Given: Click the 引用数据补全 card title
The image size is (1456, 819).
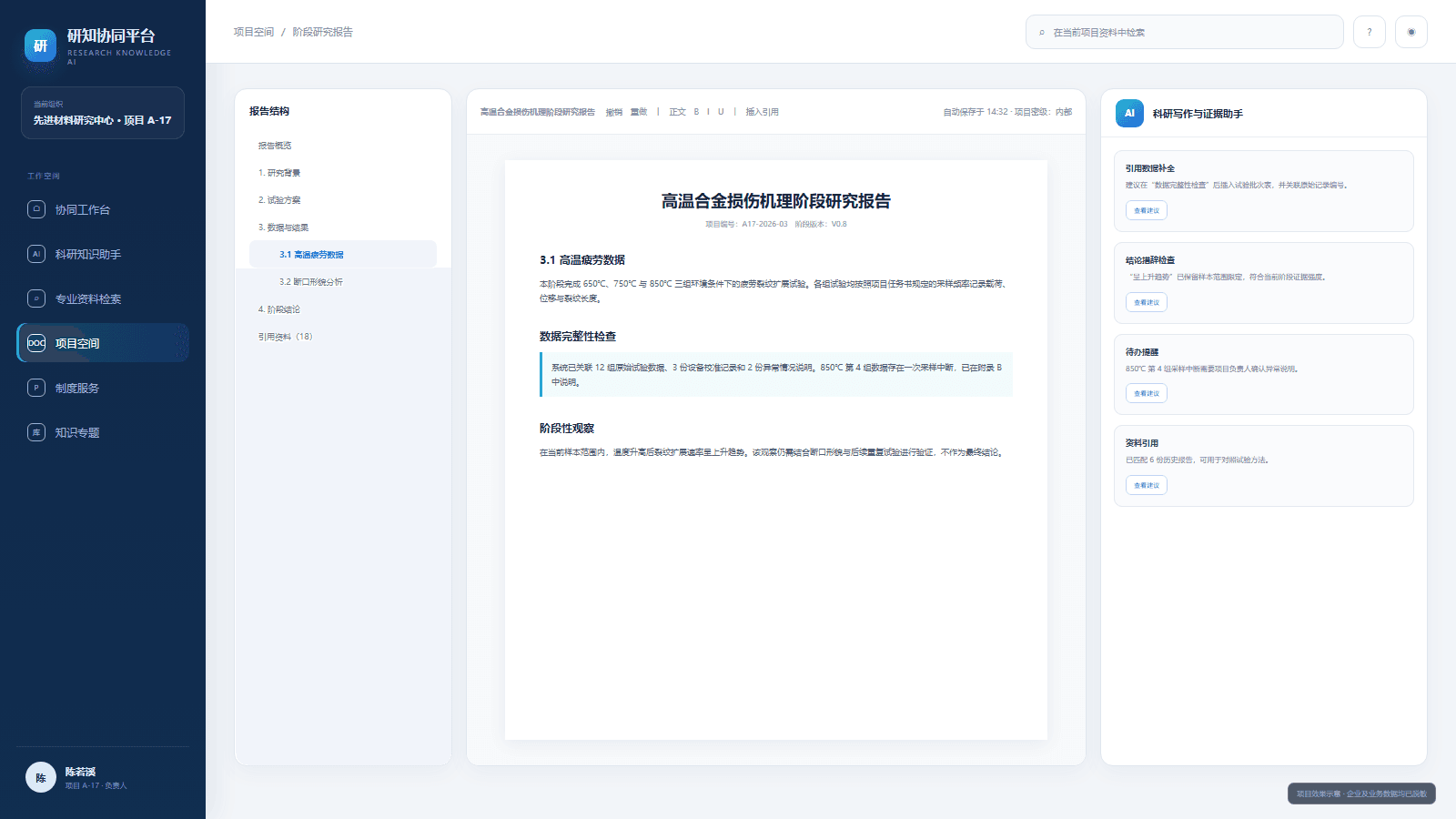Looking at the screenshot, I should coord(1150,168).
